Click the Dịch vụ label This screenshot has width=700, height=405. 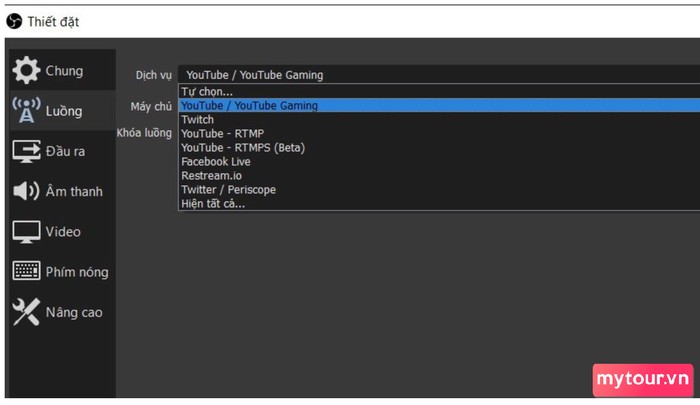tap(154, 75)
